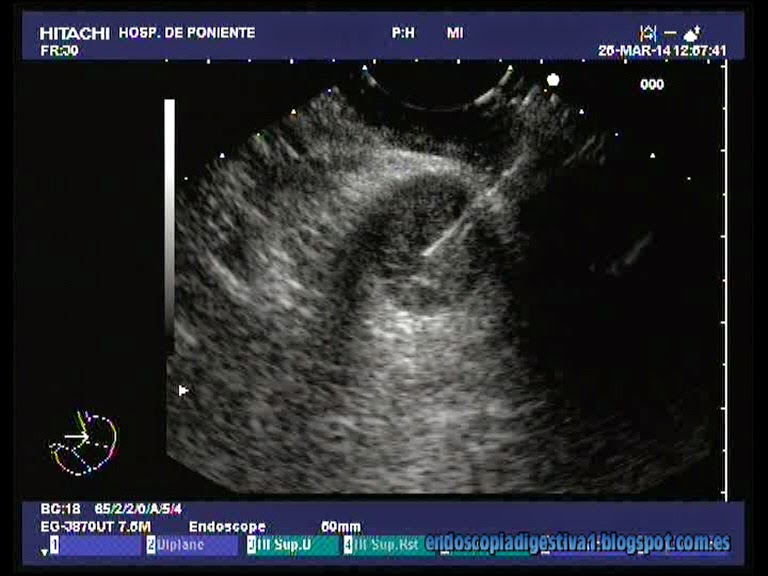Select the third Sup.U tab
The width and height of the screenshot is (768, 576).
(291, 545)
